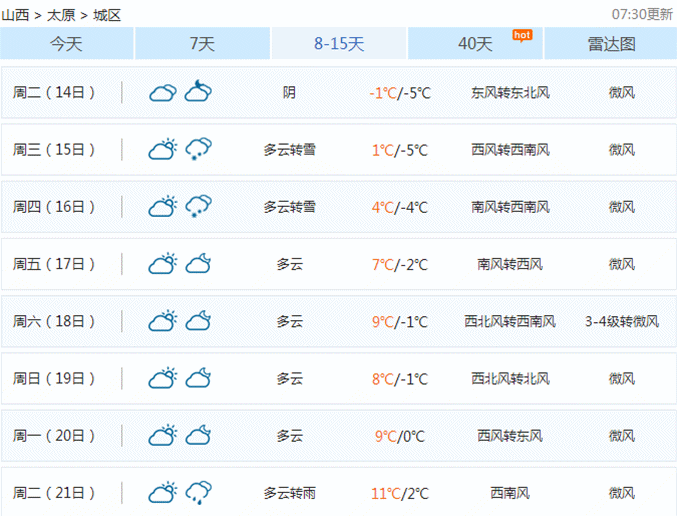Click 微风 on the 14日 row
The image size is (677, 516).
[x=622, y=92]
